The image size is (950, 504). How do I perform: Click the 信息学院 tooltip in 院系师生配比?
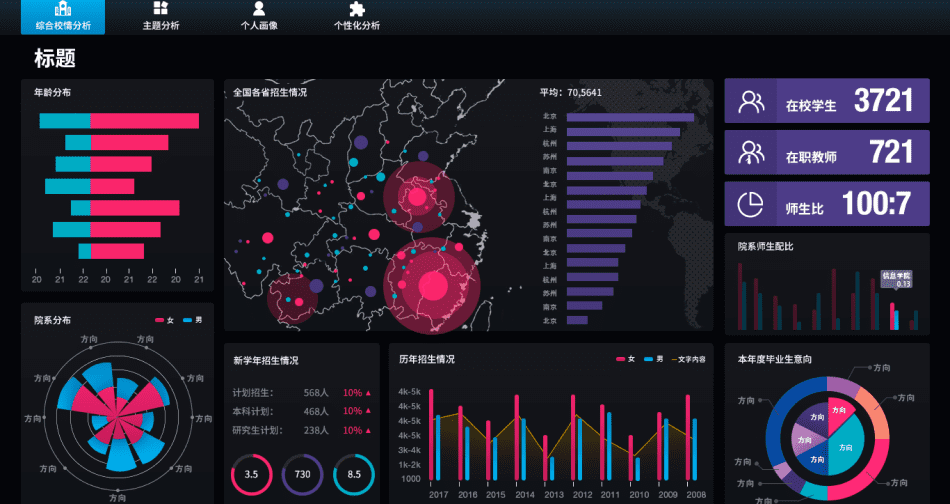pos(897,279)
